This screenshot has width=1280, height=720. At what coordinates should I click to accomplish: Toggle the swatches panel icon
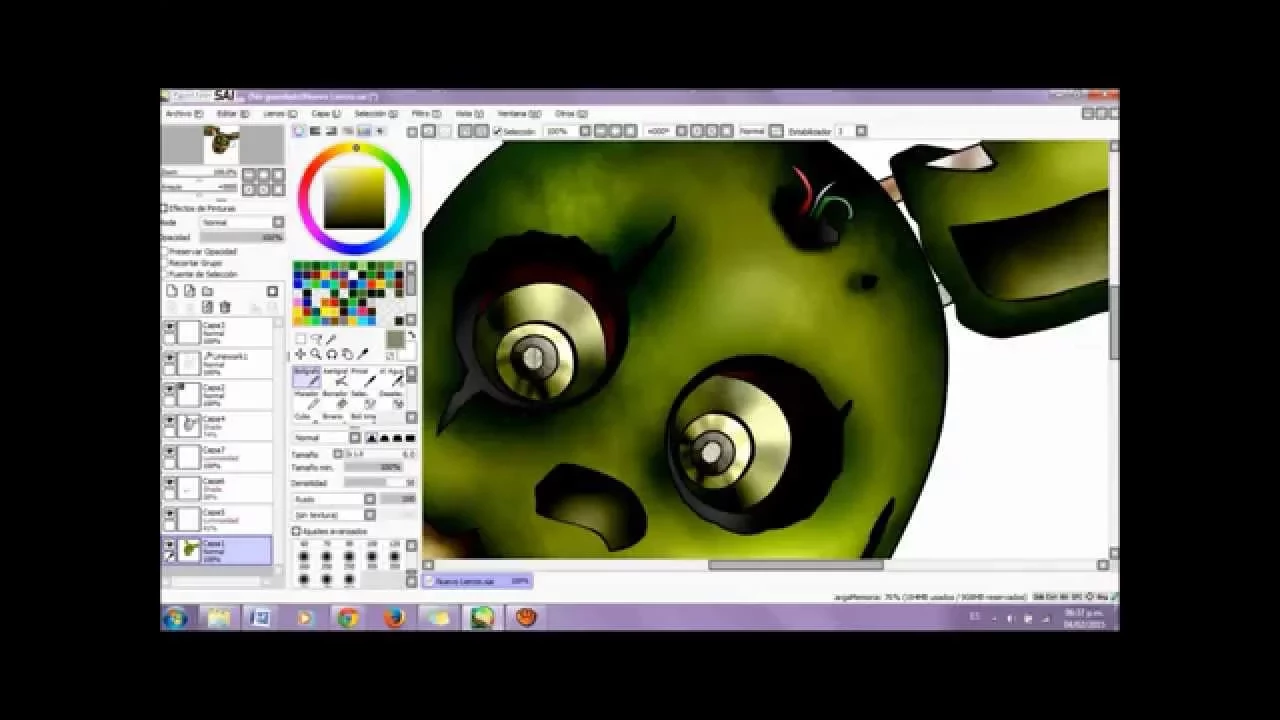[364, 131]
